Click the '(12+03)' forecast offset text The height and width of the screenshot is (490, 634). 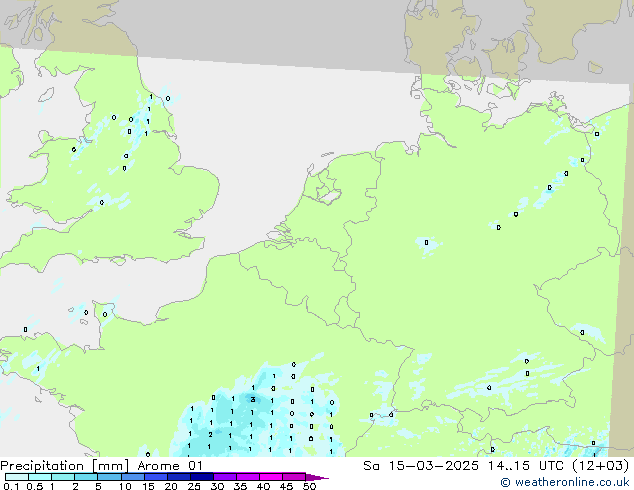click(601, 466)
